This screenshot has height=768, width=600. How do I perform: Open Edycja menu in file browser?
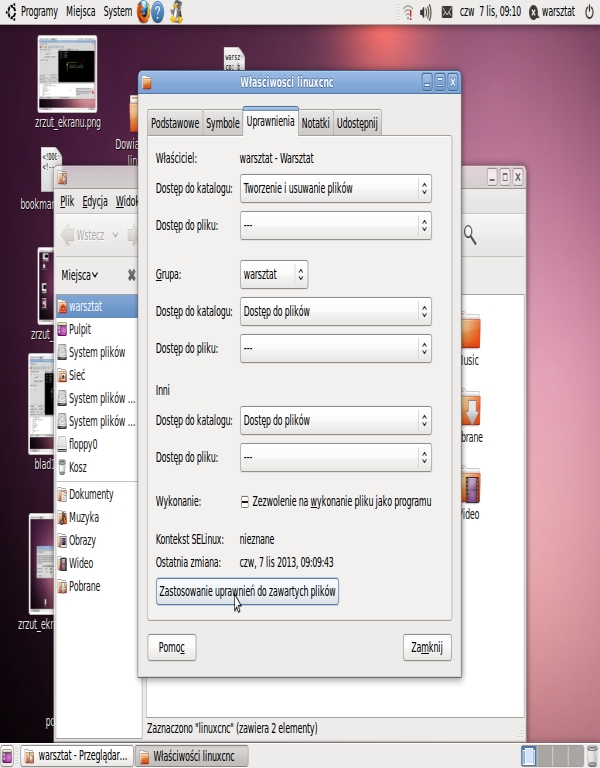point(95,201)
